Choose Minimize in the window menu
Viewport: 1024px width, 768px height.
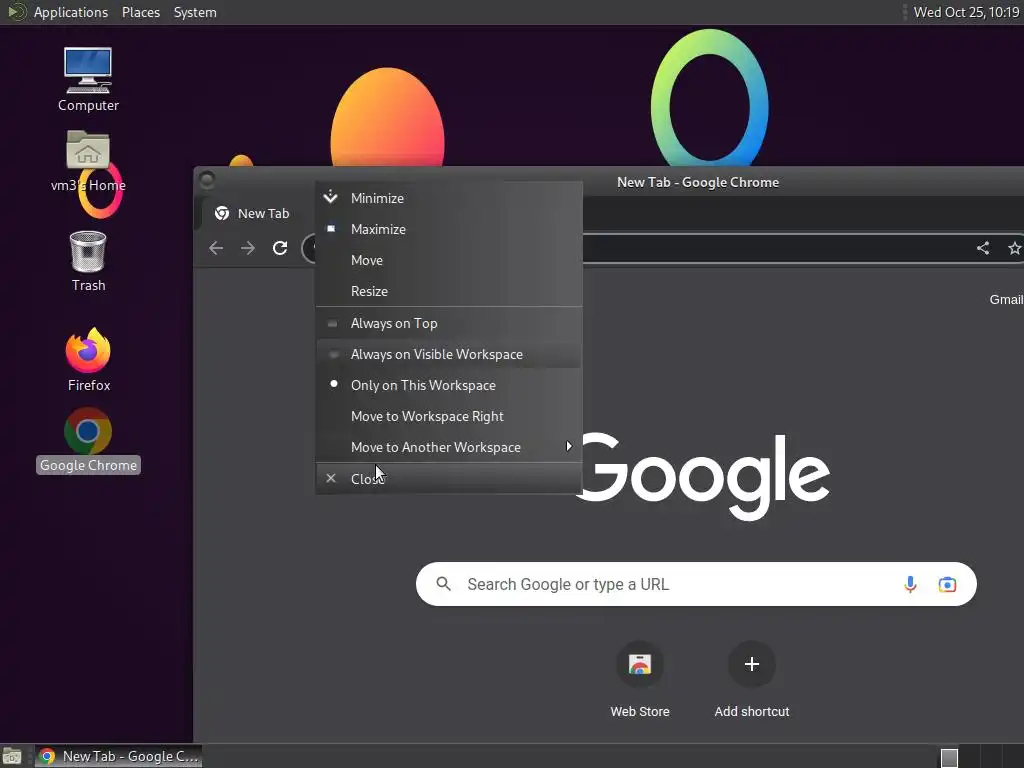point(449,198)
